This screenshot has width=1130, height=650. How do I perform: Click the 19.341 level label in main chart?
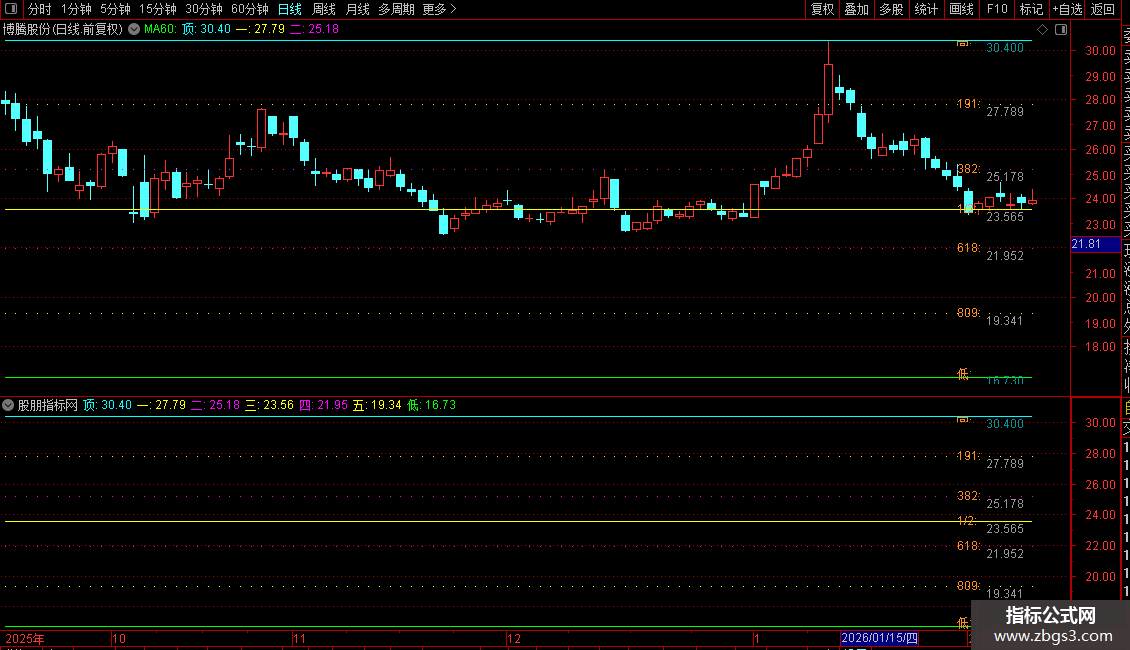1005,321
